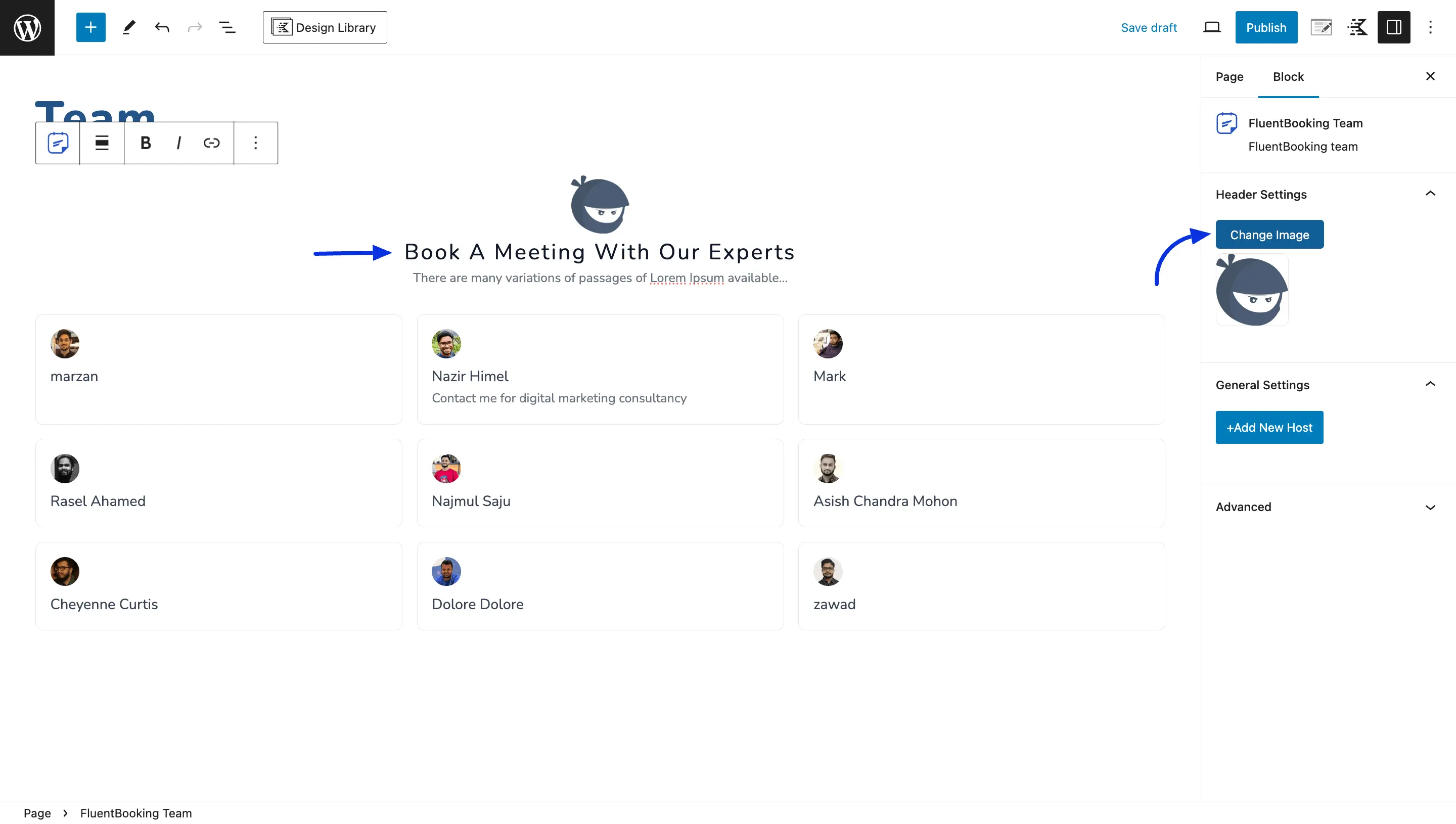Toggle bold formatting
1456x824 pixels.
coord(146,143)
